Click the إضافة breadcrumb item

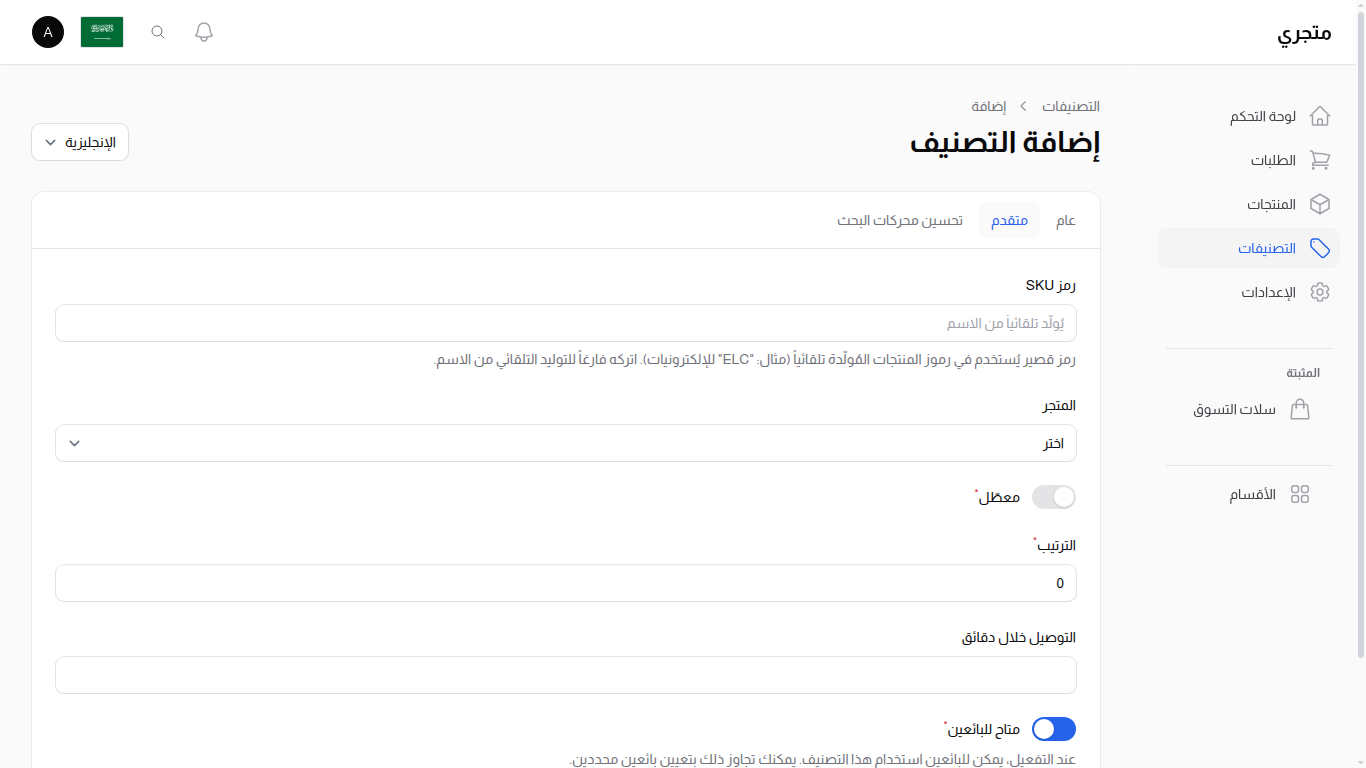(x=990, y=106)
